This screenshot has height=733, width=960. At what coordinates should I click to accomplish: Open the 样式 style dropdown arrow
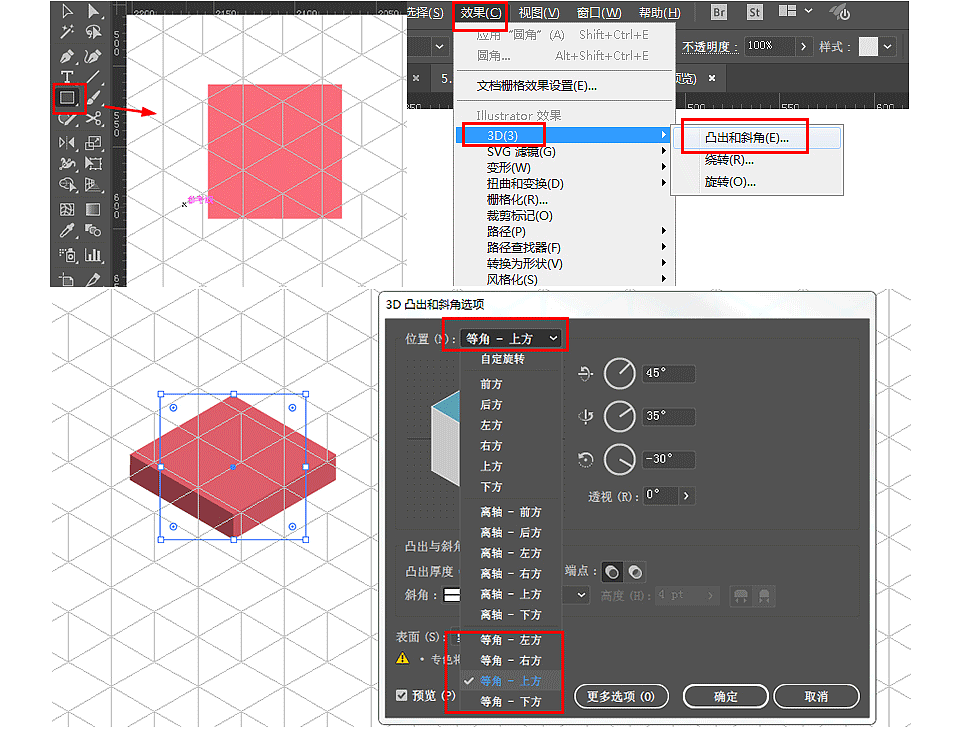(x=887, y=47)
